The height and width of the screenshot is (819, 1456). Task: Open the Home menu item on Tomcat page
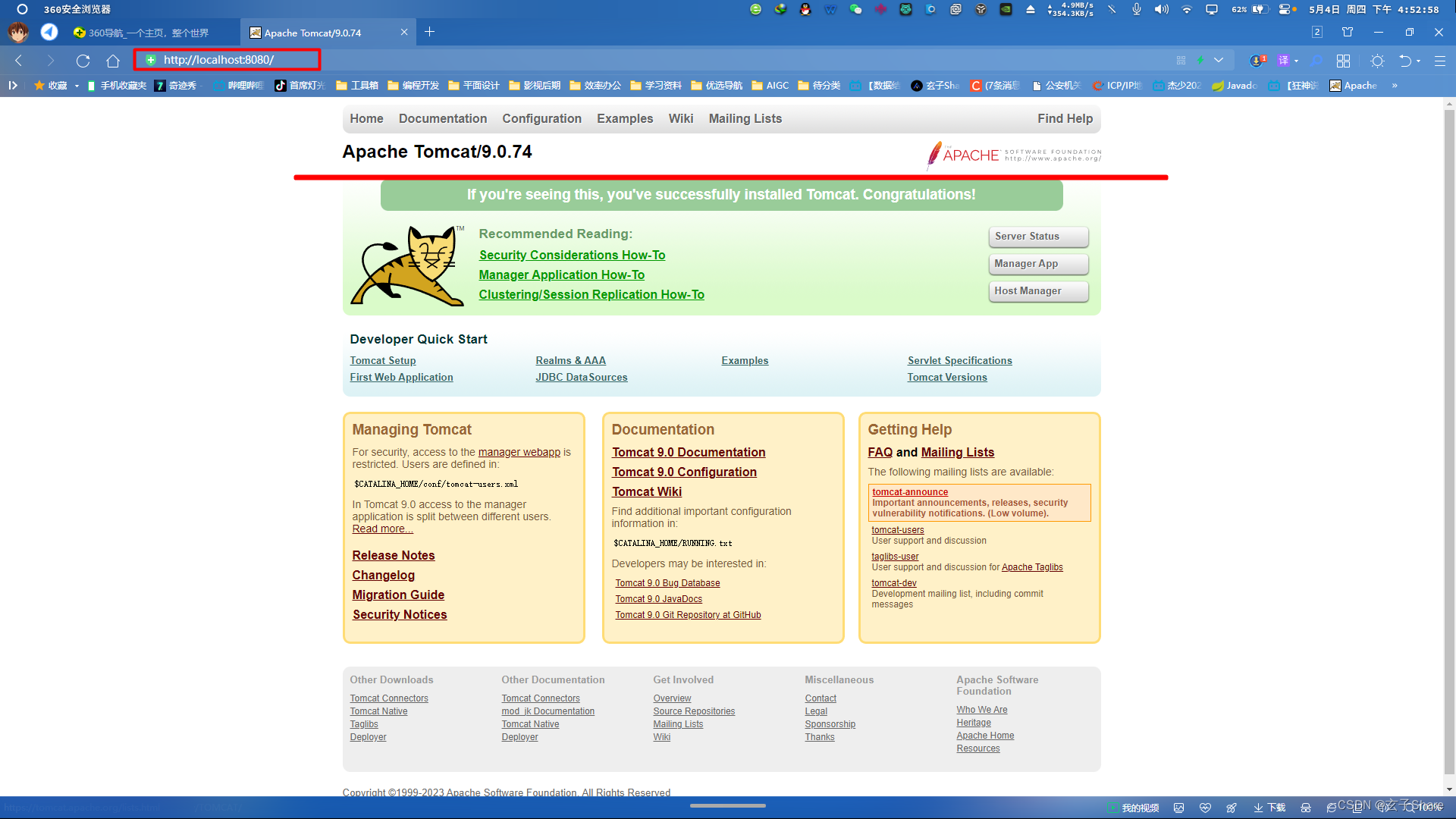pos(366,118)
